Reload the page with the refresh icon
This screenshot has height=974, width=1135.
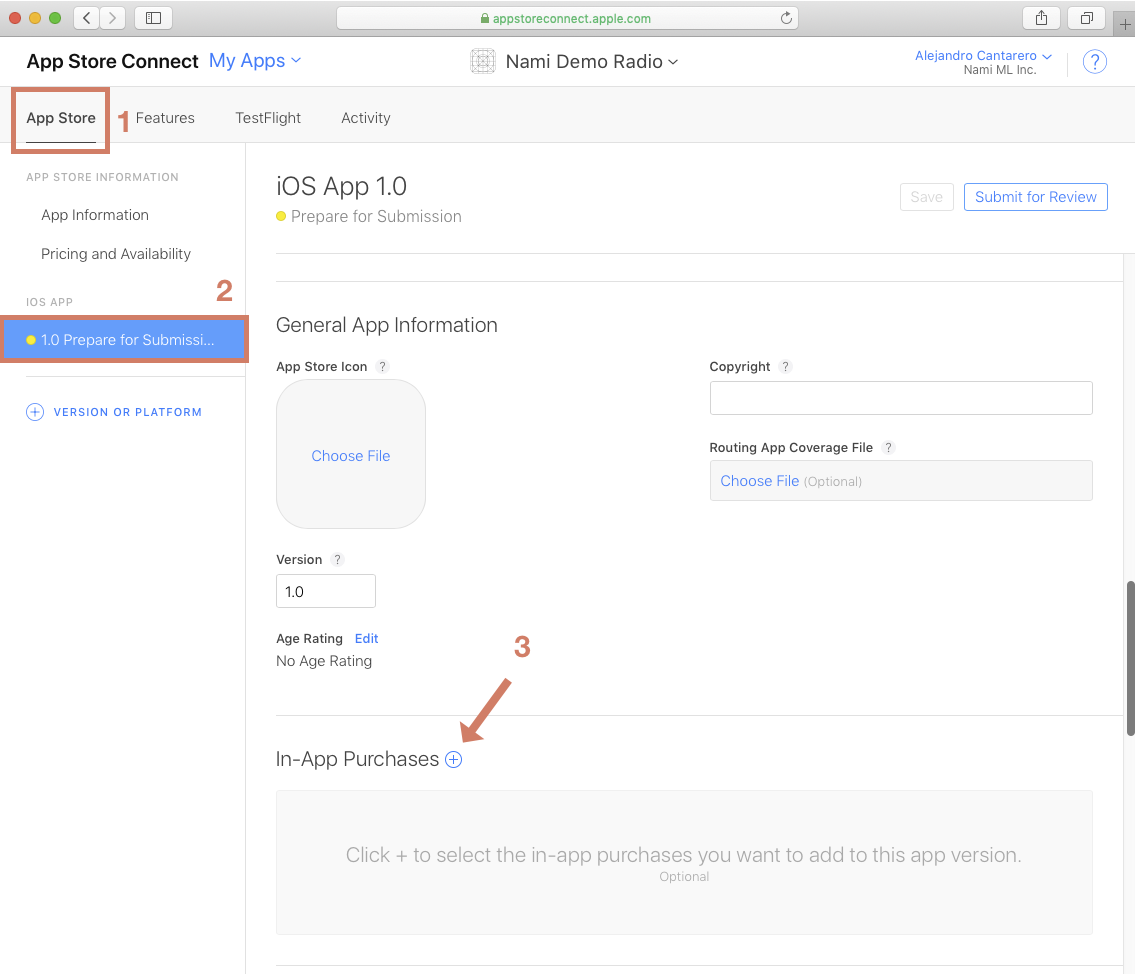[x=786, y=18]
